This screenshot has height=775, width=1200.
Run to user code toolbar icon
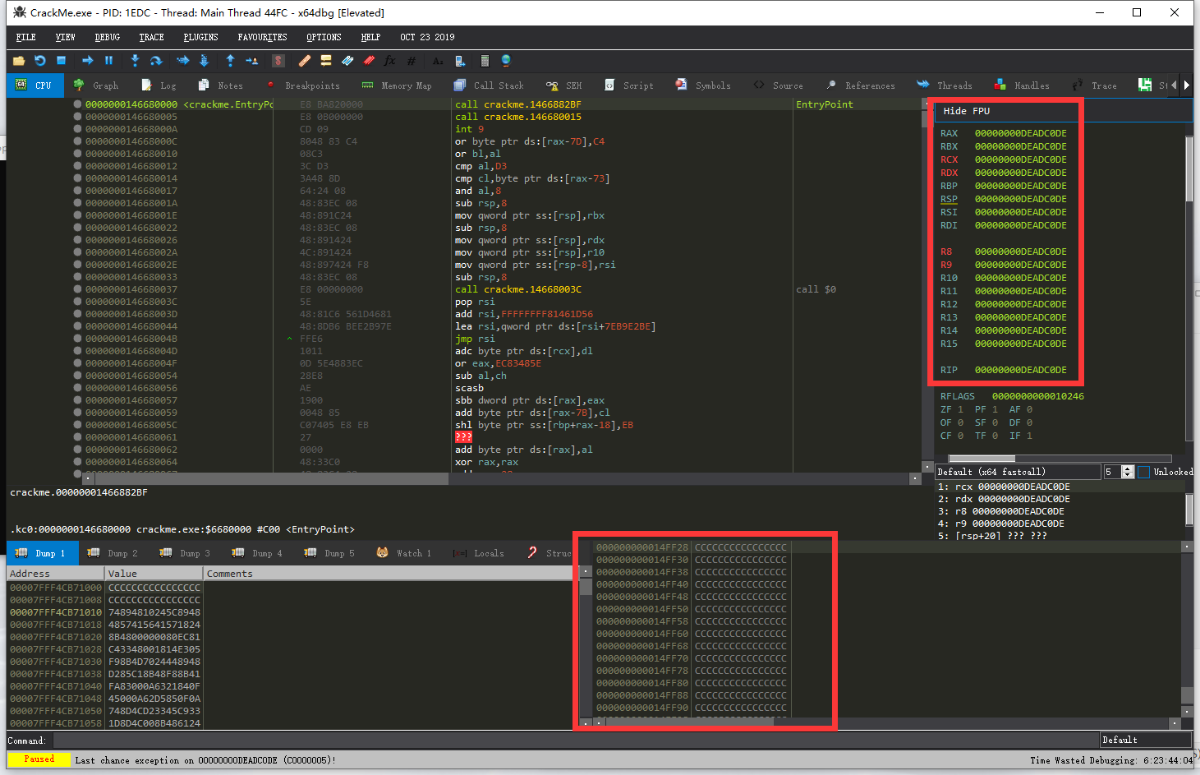(x=251, y=60)
